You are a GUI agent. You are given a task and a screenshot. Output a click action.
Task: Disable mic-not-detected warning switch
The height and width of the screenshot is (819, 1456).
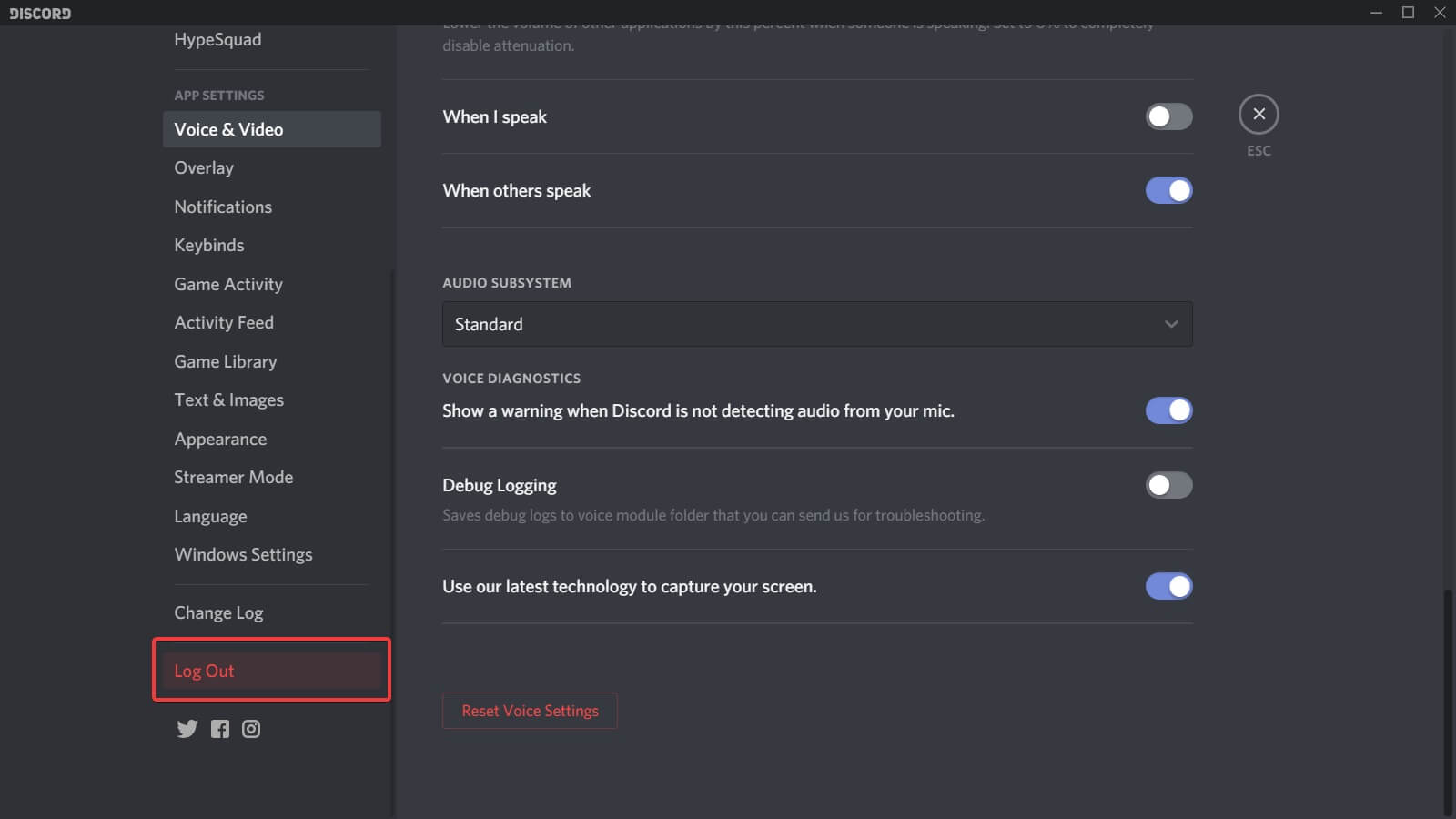[1168, 410]
